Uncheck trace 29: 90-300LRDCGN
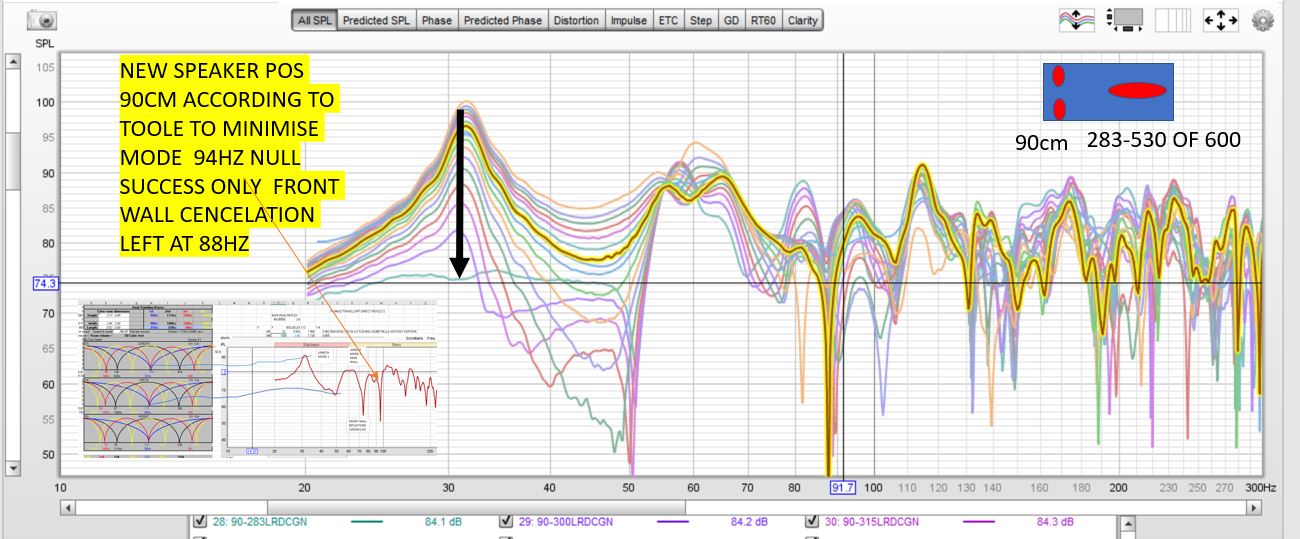Screen dimensions: 1300x539 point(506,522)
